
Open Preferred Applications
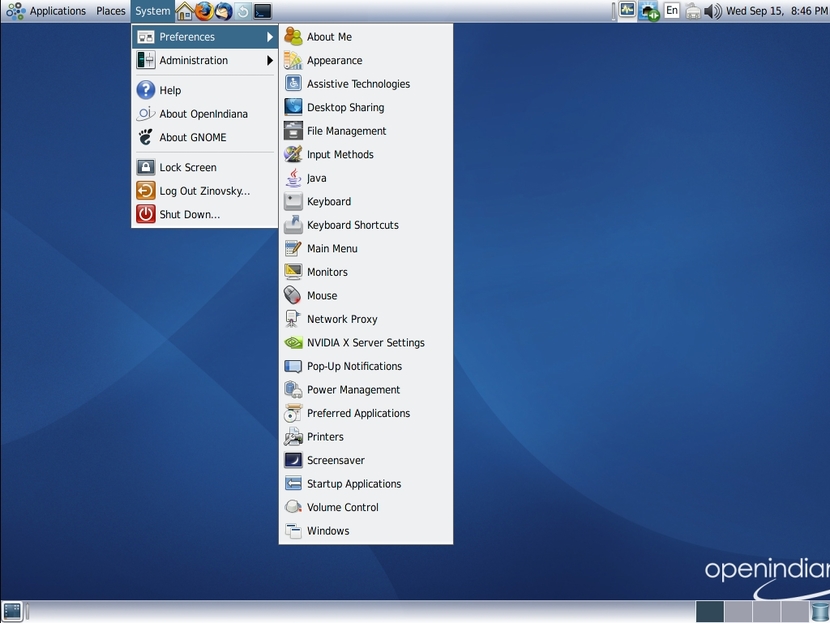[366, 413]
